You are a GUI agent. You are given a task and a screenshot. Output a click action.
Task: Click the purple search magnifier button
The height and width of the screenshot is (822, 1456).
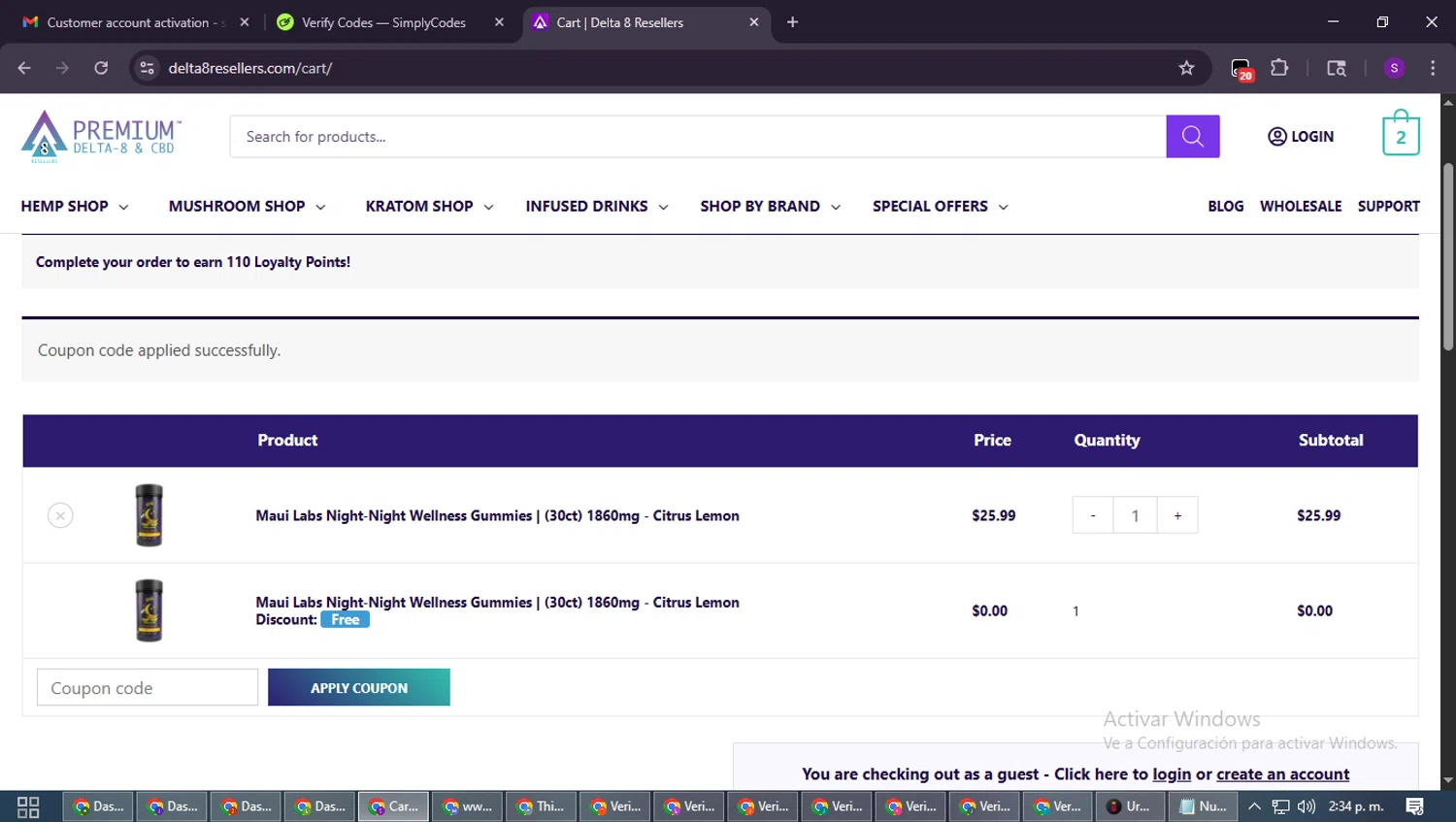1192,137
